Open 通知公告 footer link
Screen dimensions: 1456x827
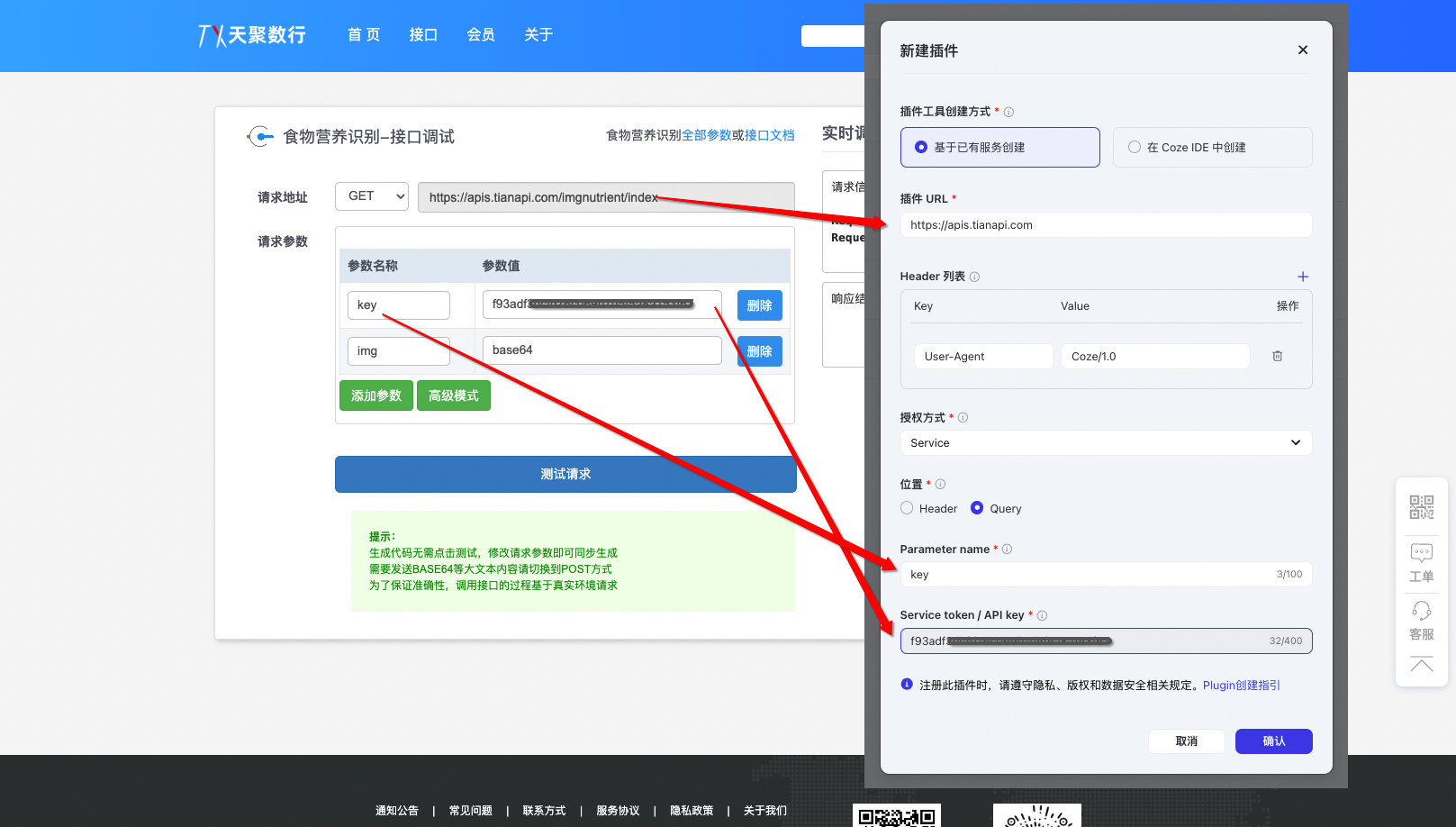397,811
